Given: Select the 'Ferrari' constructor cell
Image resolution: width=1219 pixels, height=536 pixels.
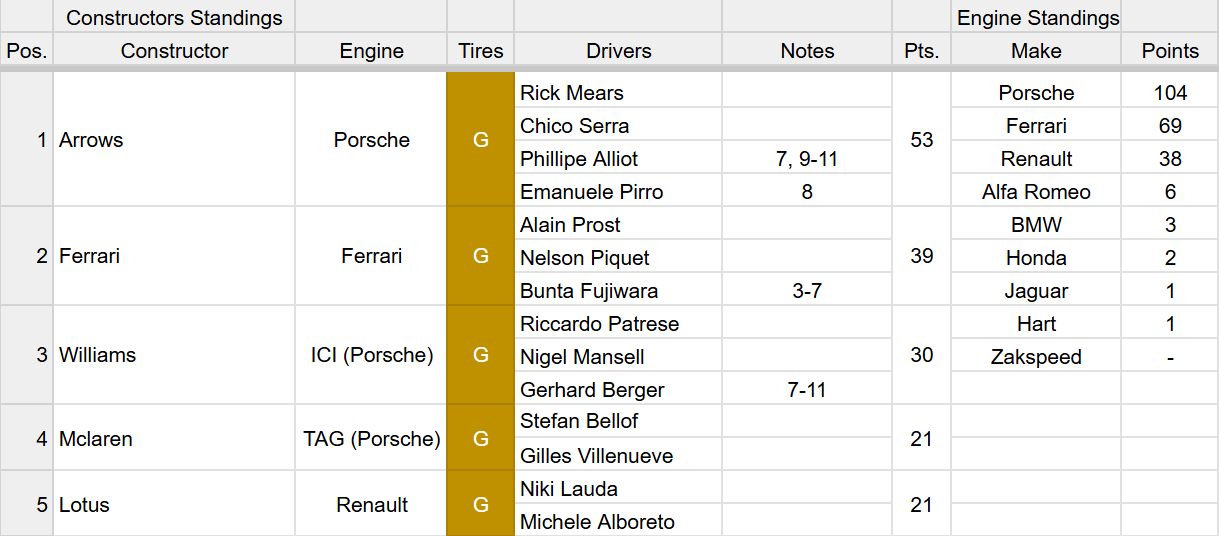Looking at the screenshot, I should coord(174,256).
